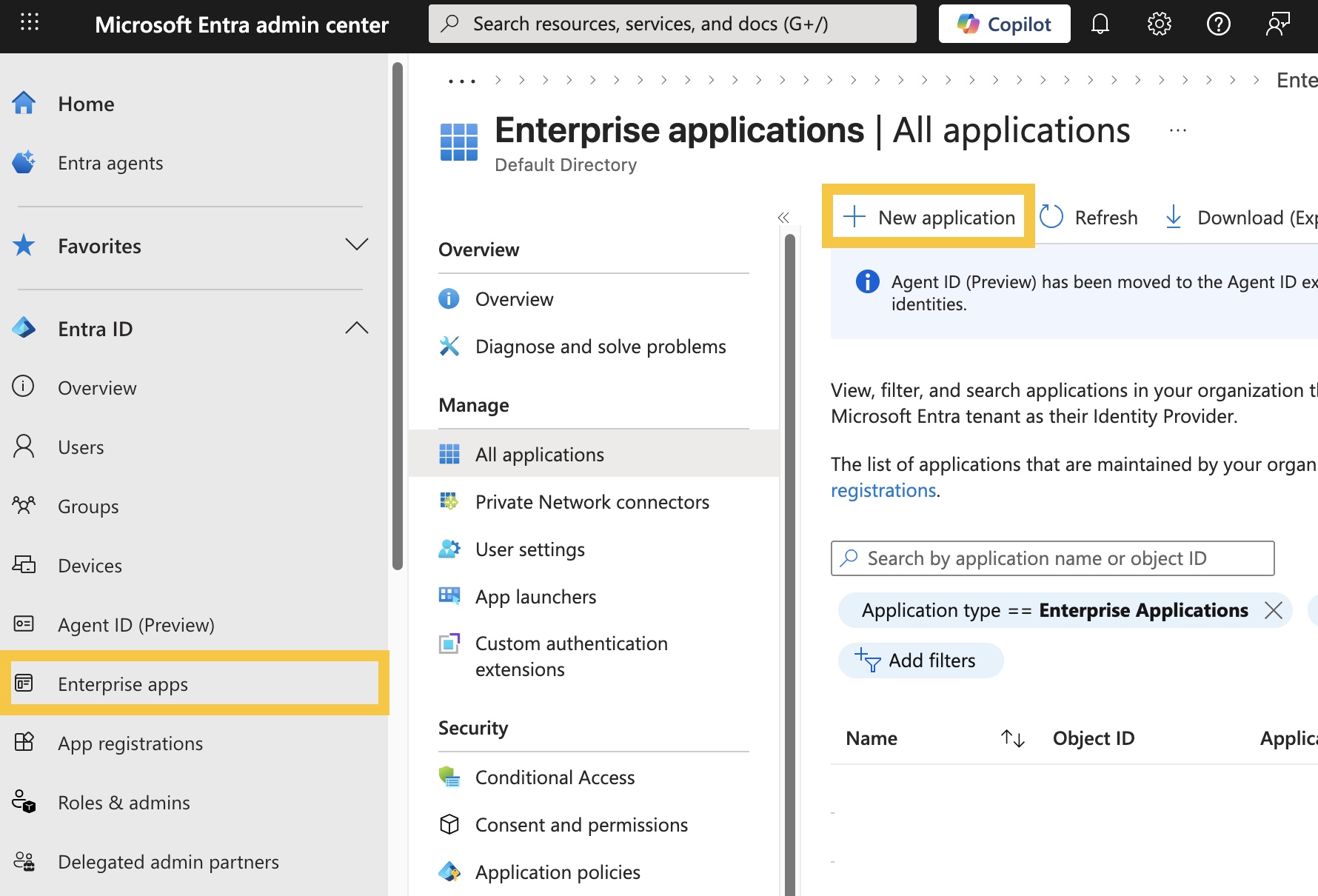Expand the Favorites section

pyautogui.click(x=356, y=245)
